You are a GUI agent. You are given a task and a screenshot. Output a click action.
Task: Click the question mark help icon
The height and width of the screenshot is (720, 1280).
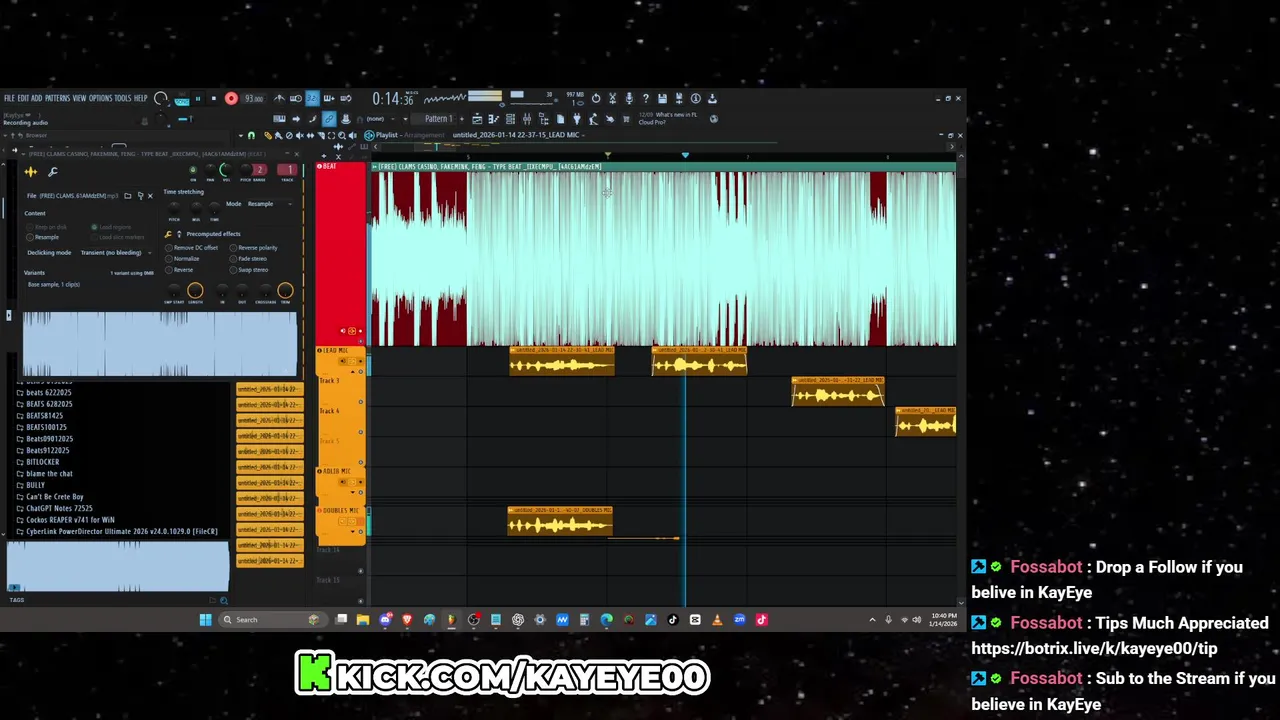click(646, 98)
